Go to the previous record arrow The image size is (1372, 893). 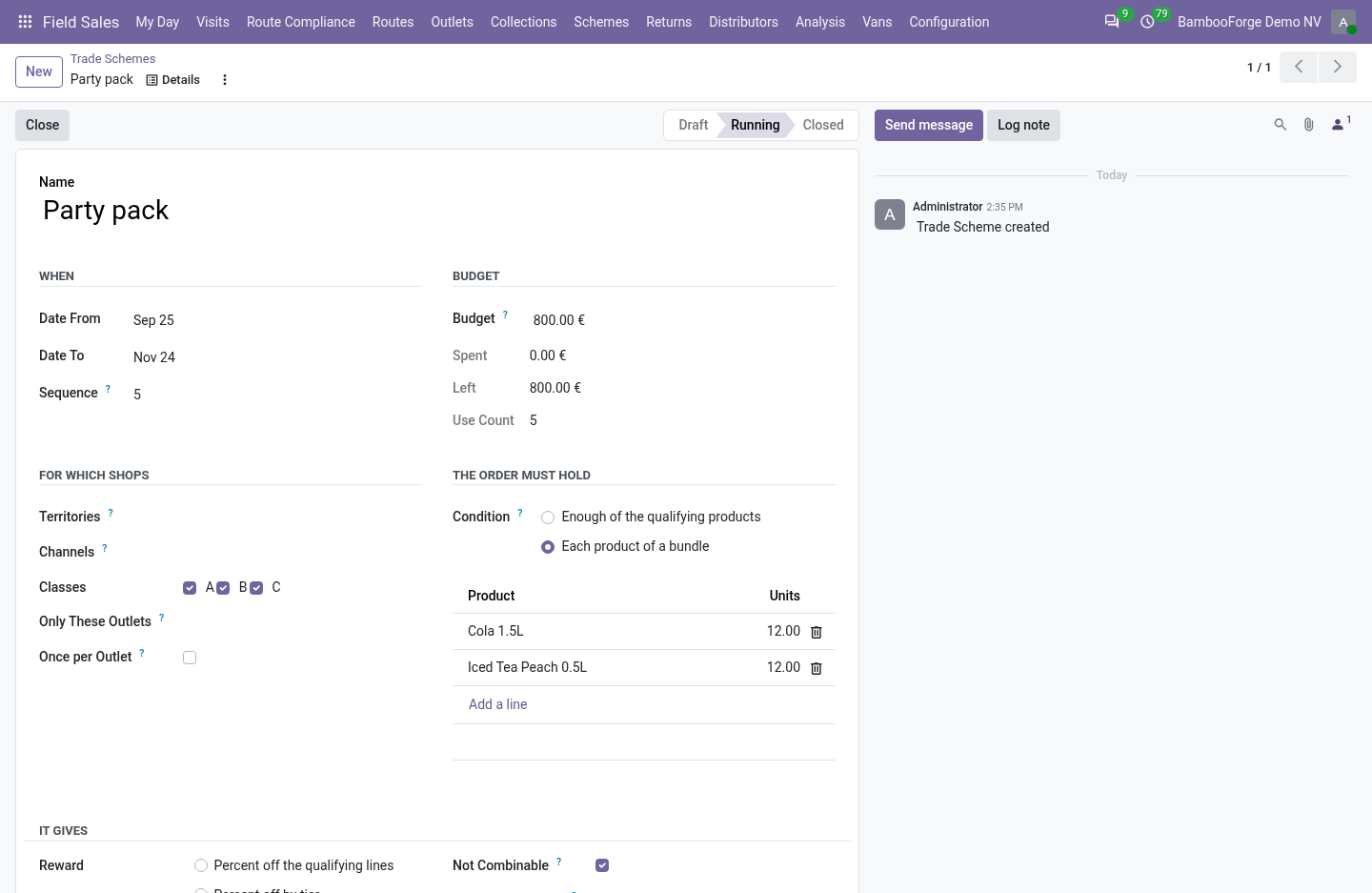coord(1299,67)
